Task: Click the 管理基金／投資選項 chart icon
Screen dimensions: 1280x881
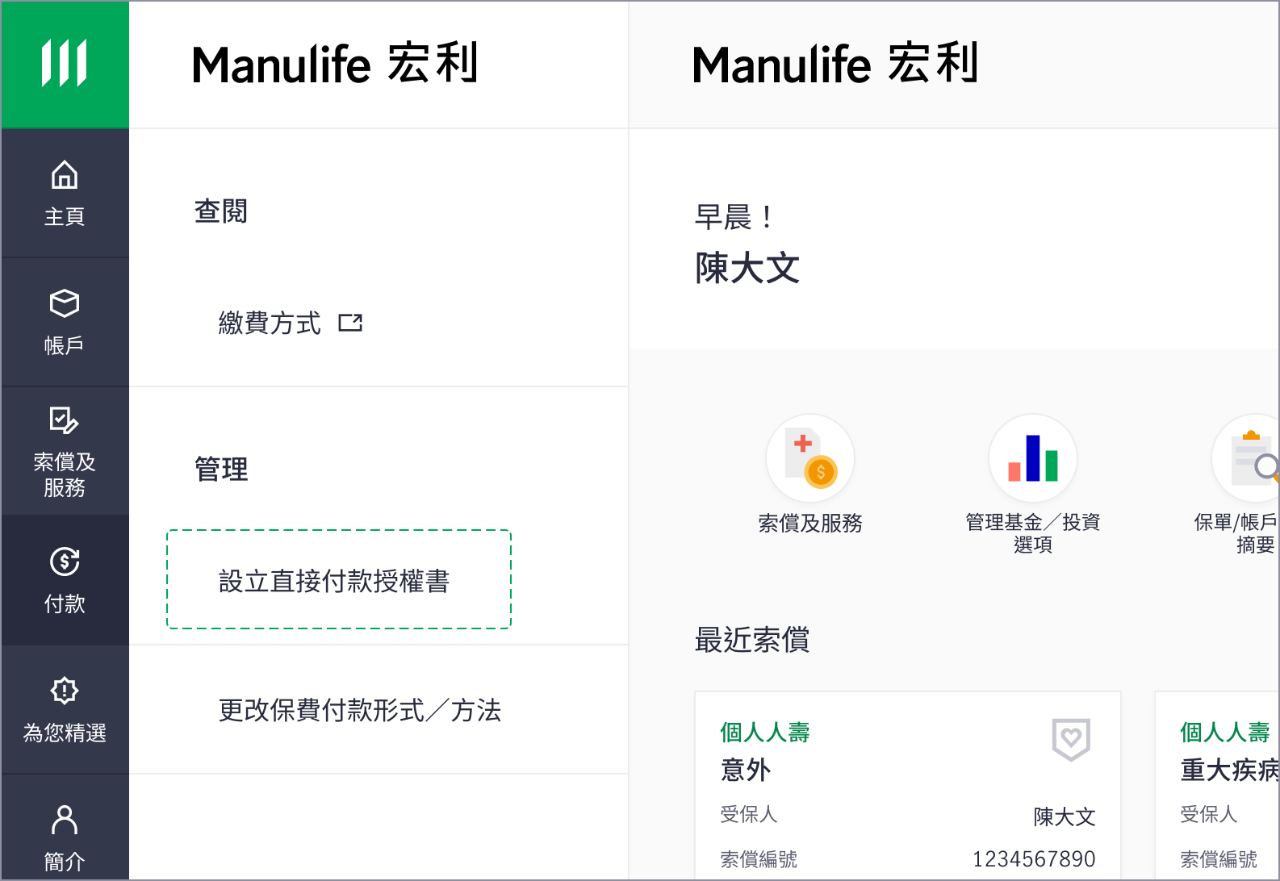Action: tap(1033, 459)
